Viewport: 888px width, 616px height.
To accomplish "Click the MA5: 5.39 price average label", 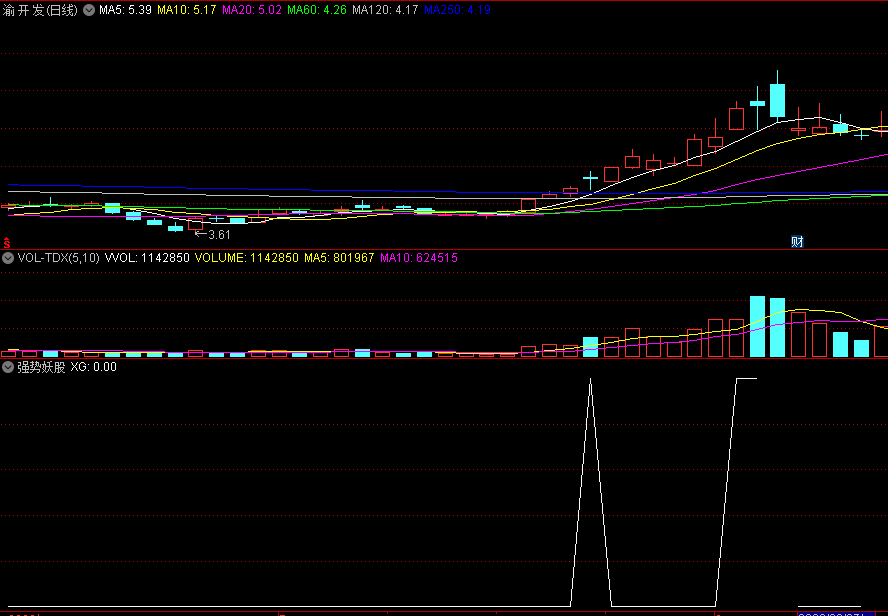I will [125, 10].
